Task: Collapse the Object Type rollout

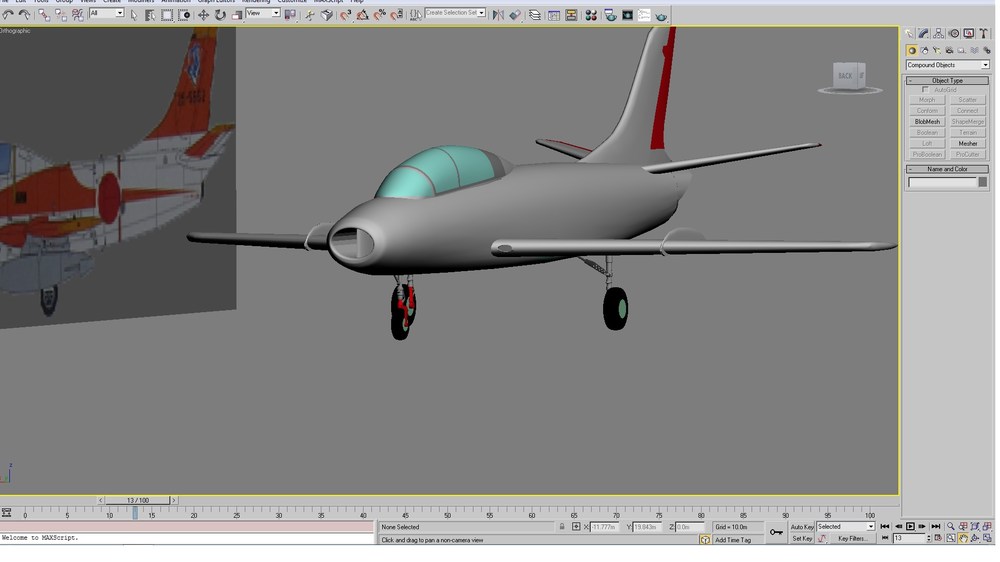Action: pyautogui.click(x=947, y=80)
